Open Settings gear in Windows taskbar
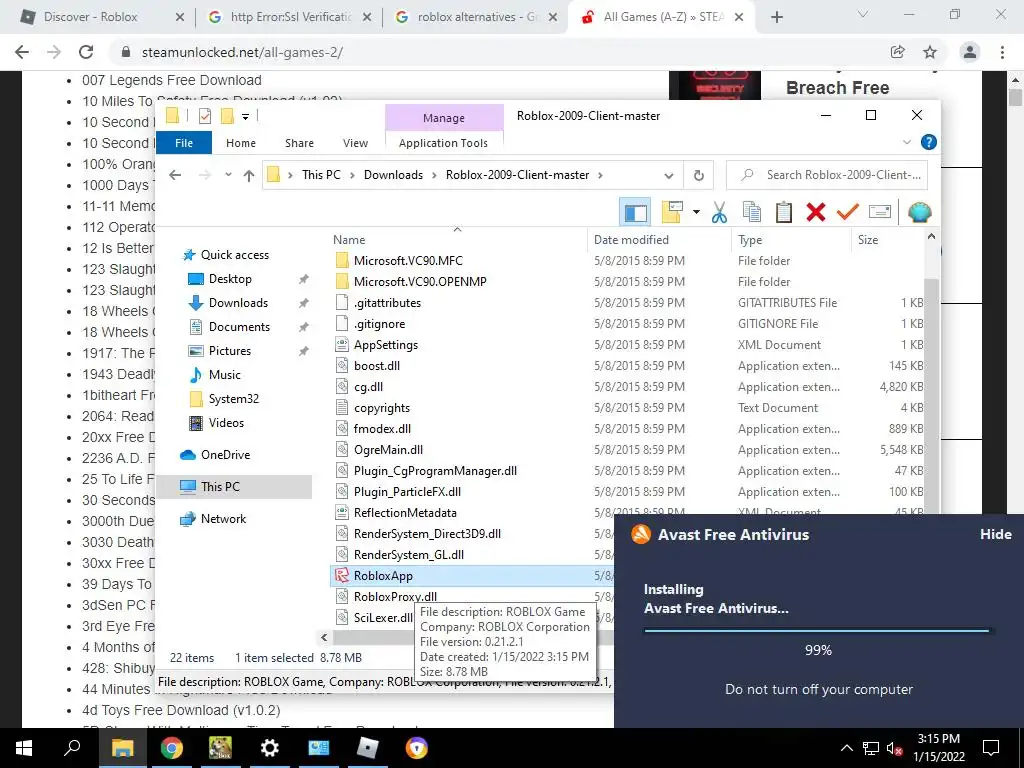This screenshot has width=1024, height=768. point(269,748)
